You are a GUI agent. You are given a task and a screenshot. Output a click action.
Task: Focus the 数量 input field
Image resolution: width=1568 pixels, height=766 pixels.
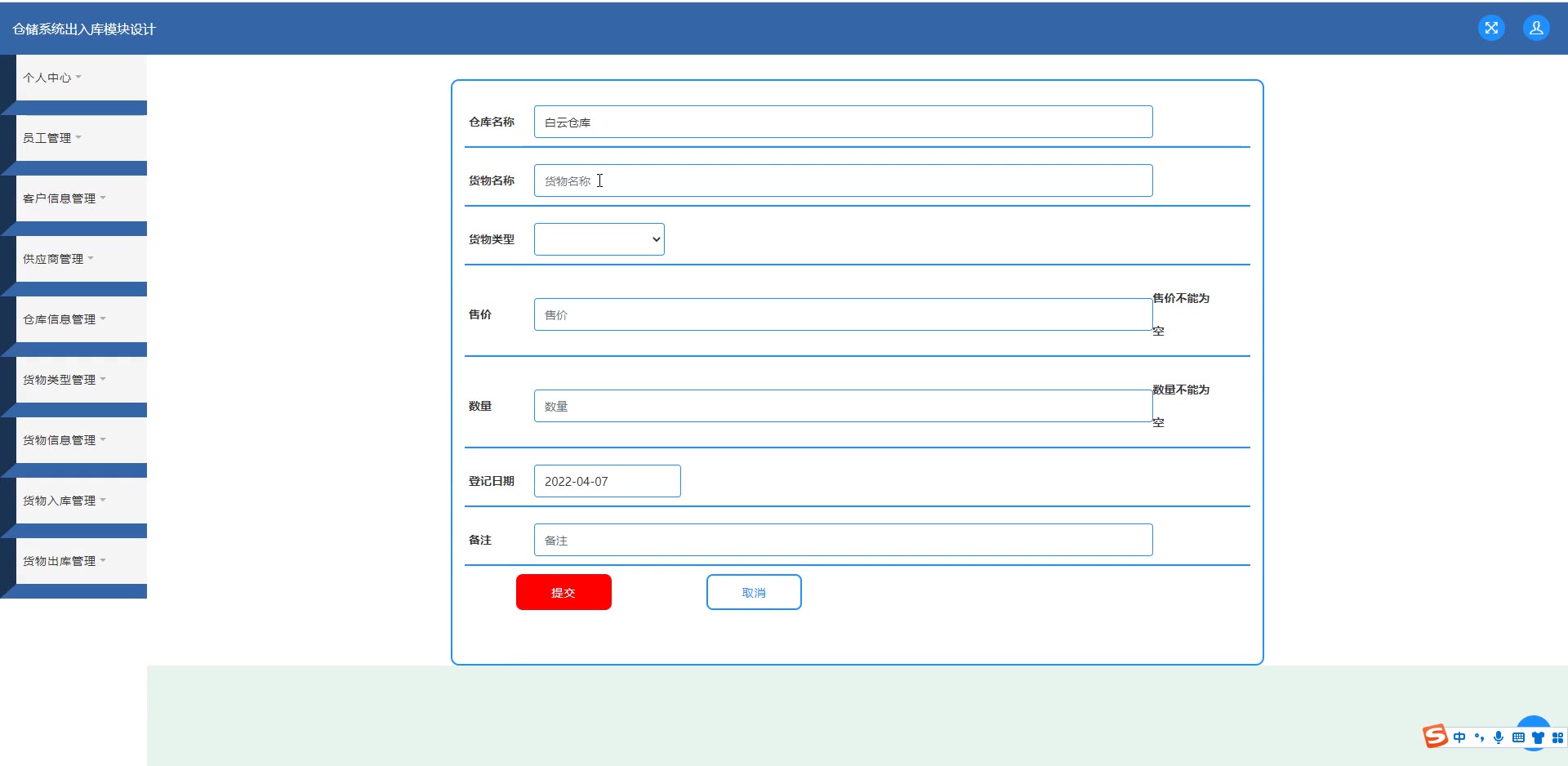click(844, 406)
